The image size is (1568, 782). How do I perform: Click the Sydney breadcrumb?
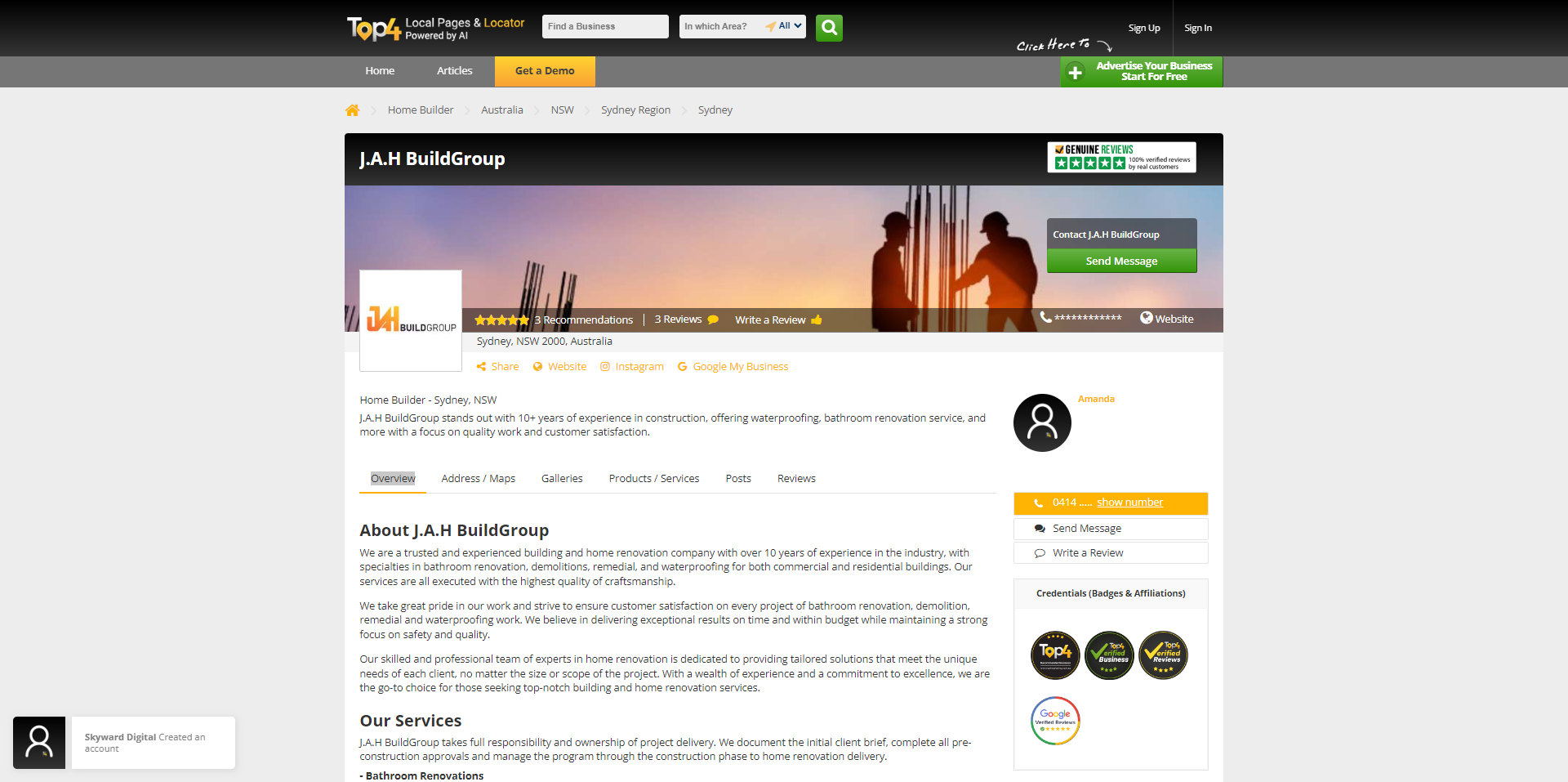click(715, 110)
